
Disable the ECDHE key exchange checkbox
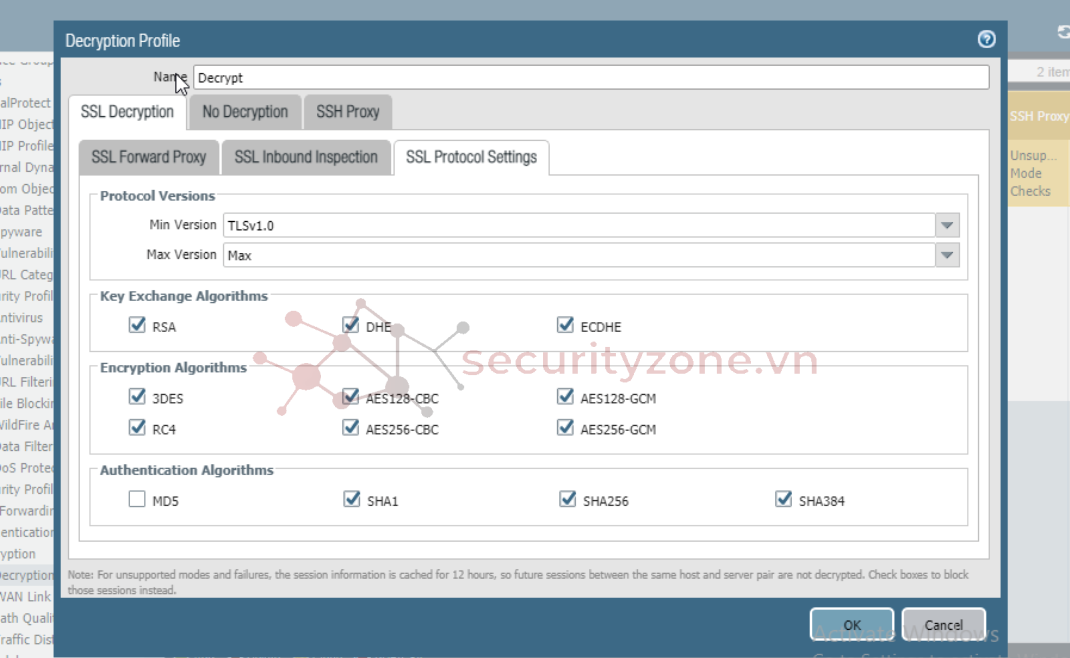[567, 325]
